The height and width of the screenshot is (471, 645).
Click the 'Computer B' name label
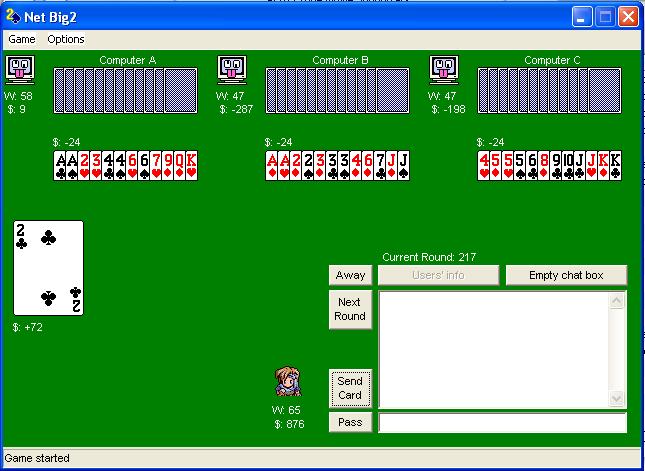click(340, 60)
